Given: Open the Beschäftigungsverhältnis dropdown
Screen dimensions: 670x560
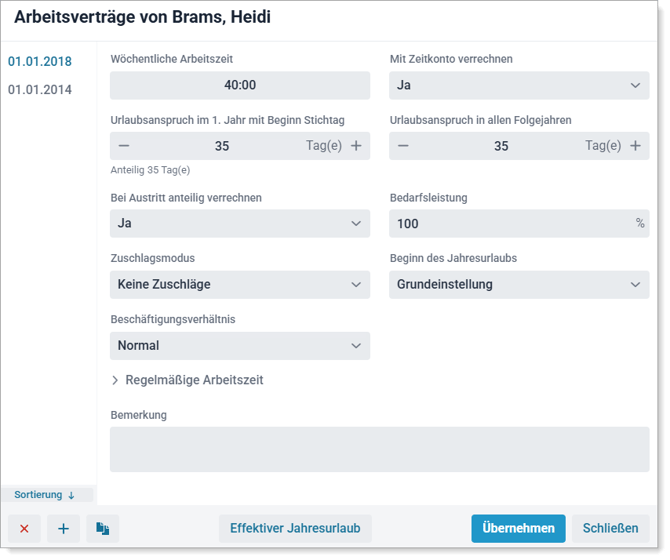Looking at the screenshot, I should 239,346.
